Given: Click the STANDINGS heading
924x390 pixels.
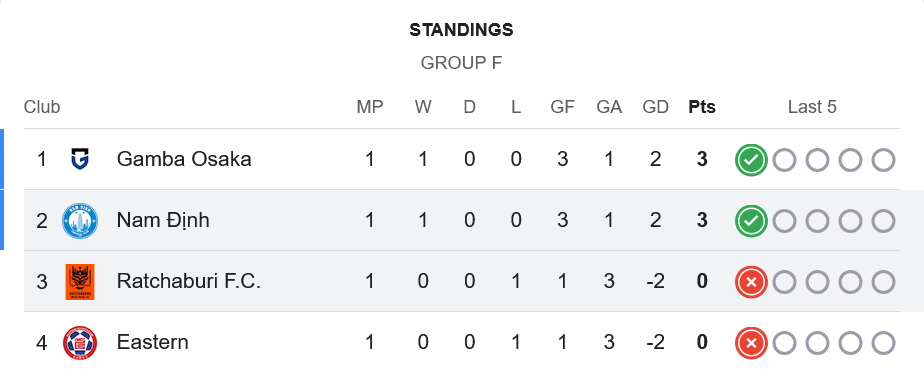Looking at the screenshot, I should click(x=461, y=30).
